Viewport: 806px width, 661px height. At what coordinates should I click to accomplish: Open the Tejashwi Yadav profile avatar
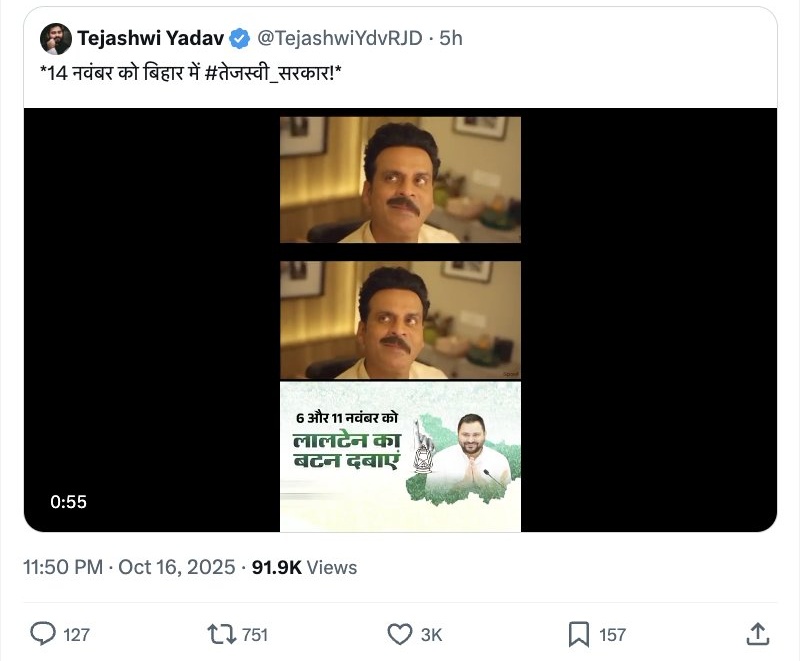(55, 39)
